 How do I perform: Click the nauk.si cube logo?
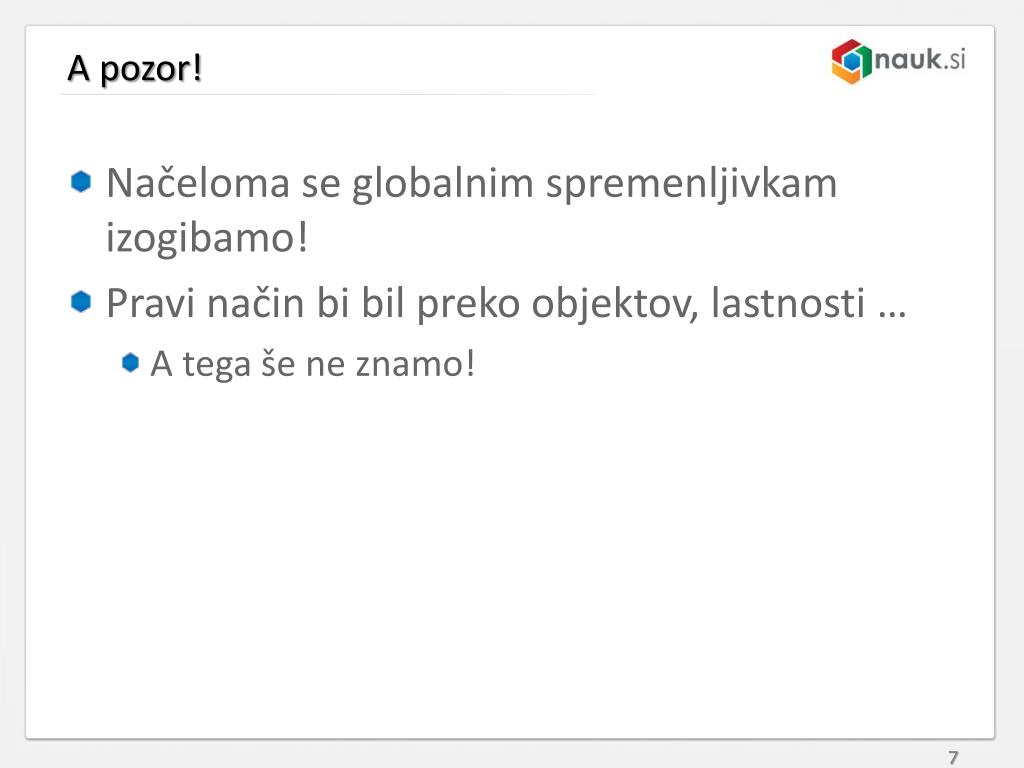(852, 61)
